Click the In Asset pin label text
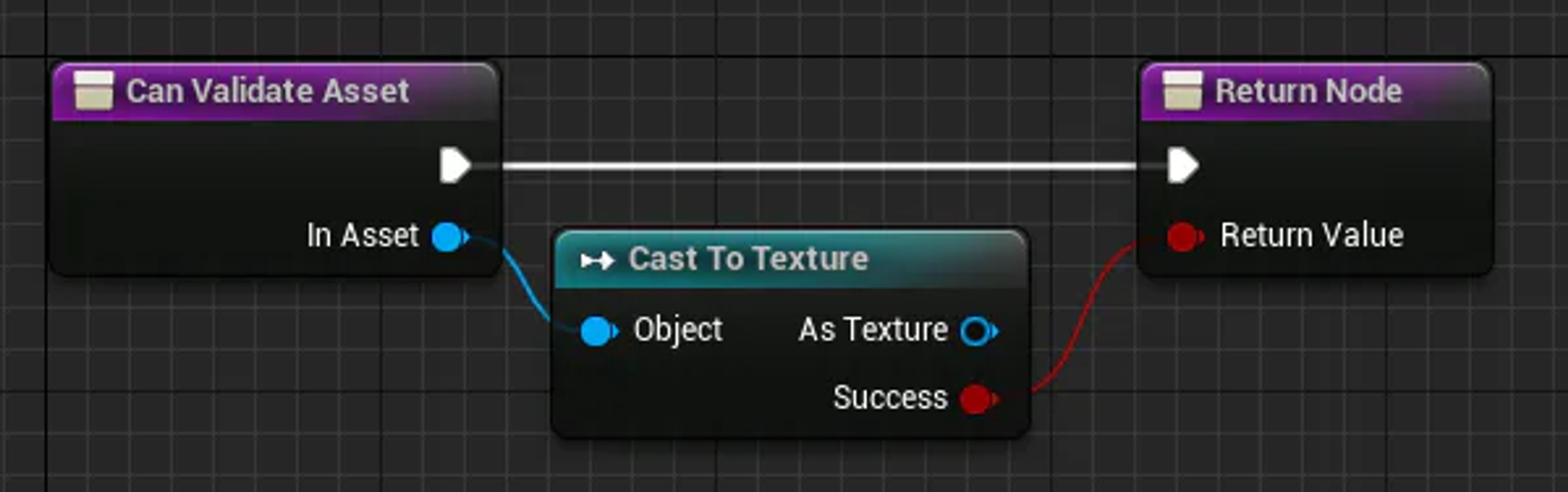 click(362, 237)
